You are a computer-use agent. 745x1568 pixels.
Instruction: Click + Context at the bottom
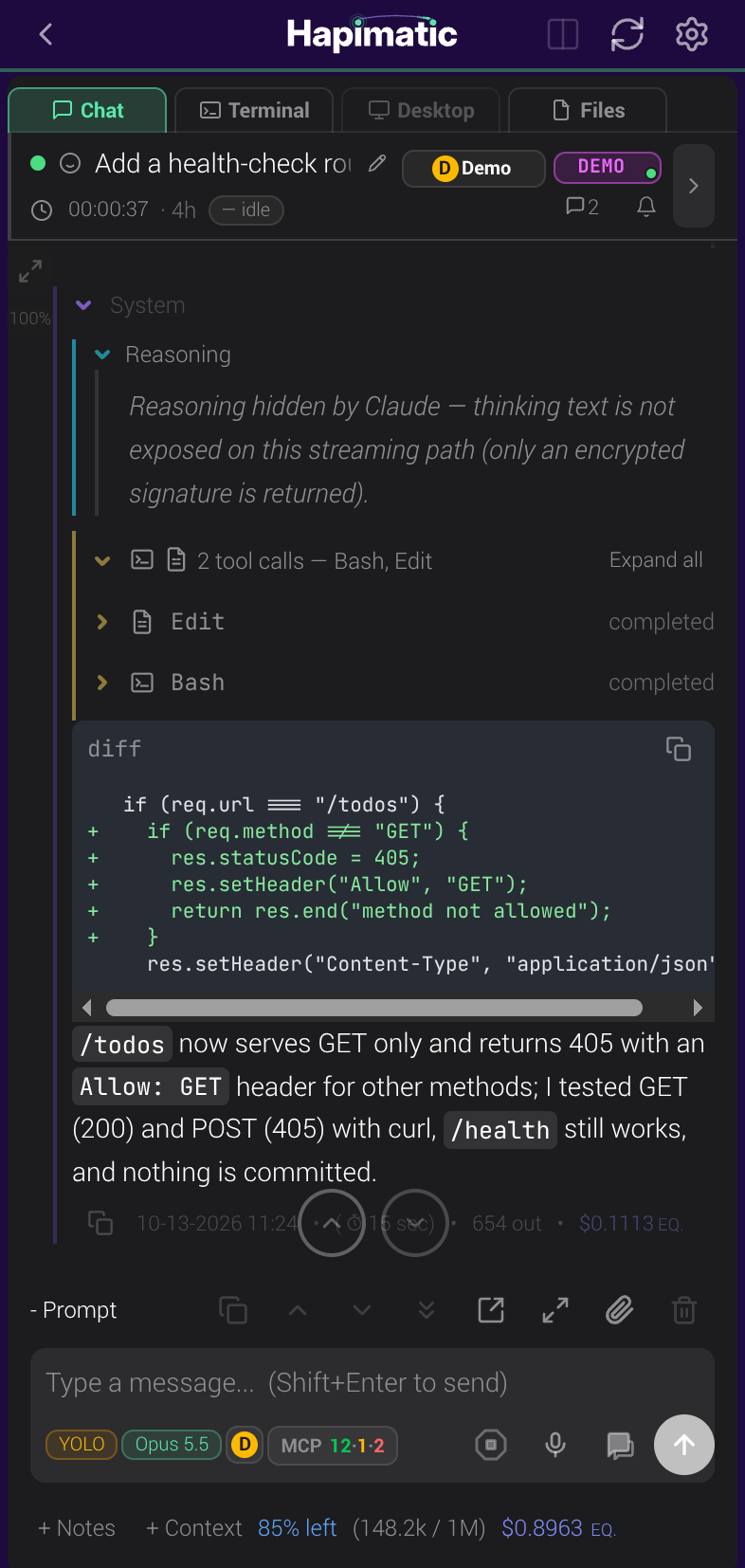194,1528
